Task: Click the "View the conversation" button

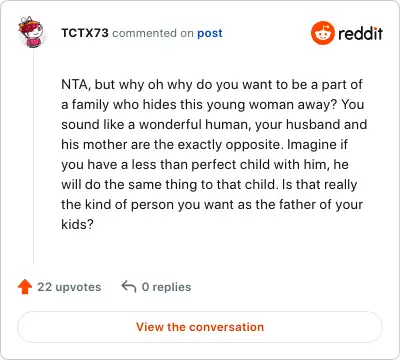Action: [x=200, y=327]
